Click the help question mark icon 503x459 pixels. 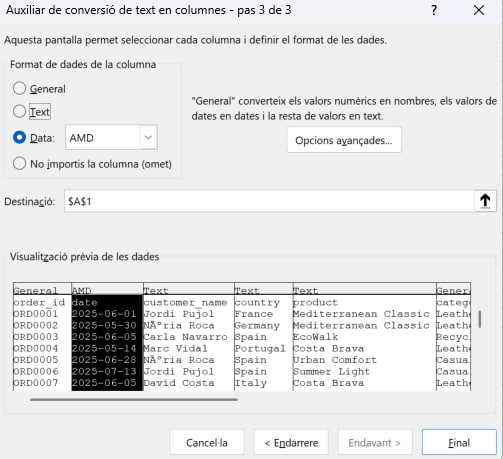click(x=434, y=10)
